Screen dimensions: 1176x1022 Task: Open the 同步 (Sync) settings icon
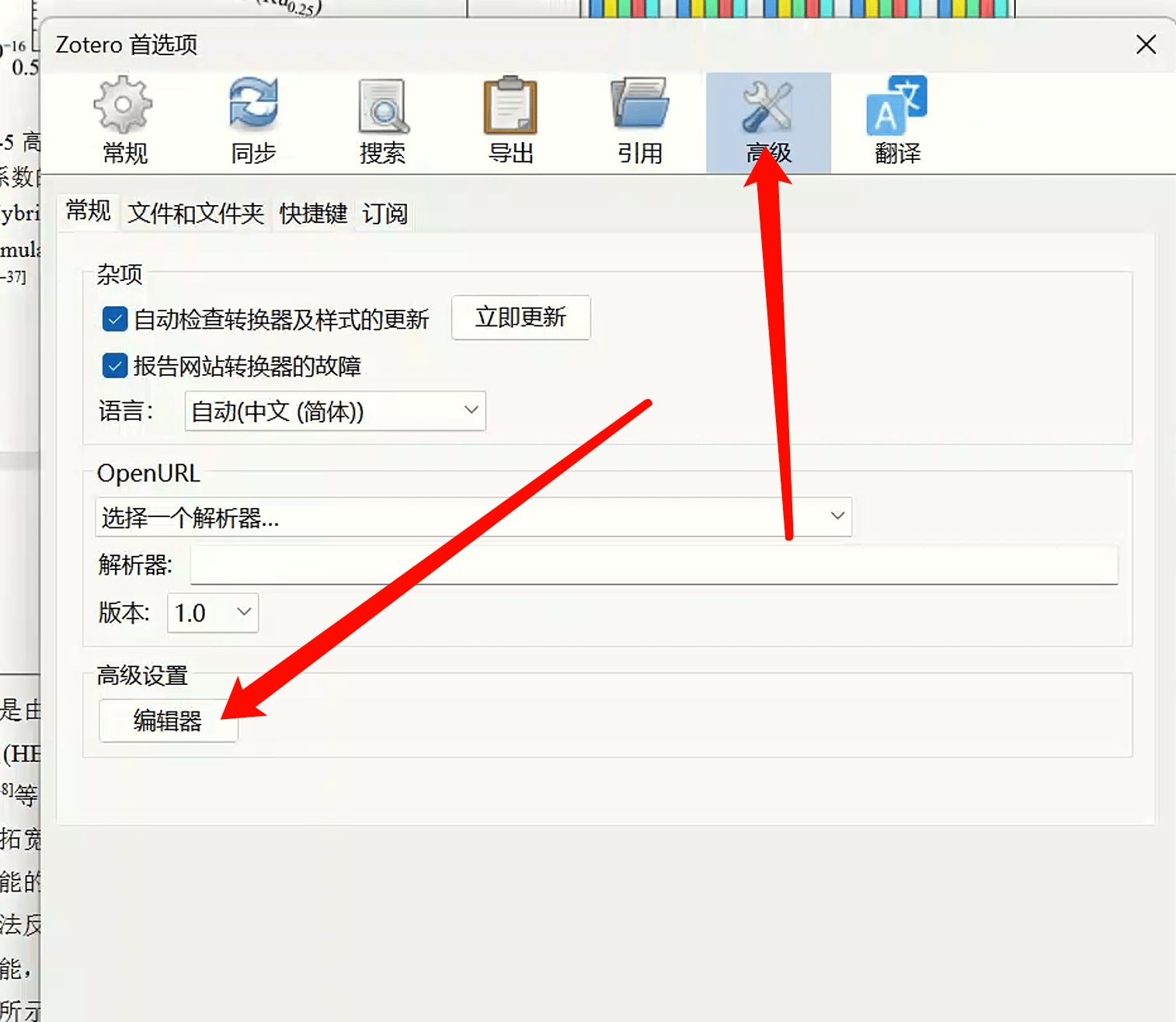[x=252, y=120]
